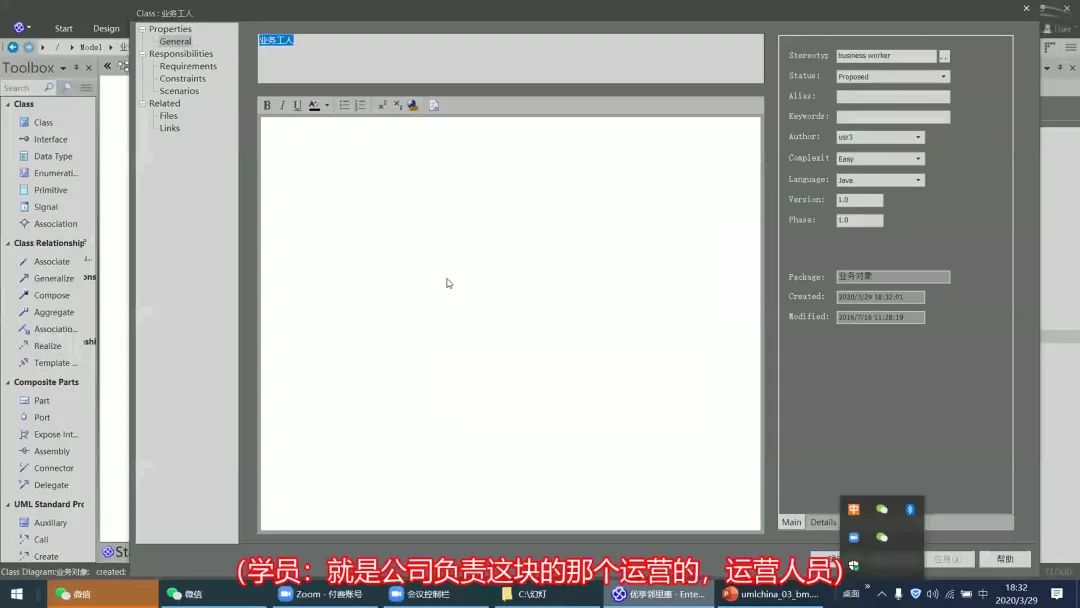Select the Association class tool in Toolbox

[x=55, y=224]
